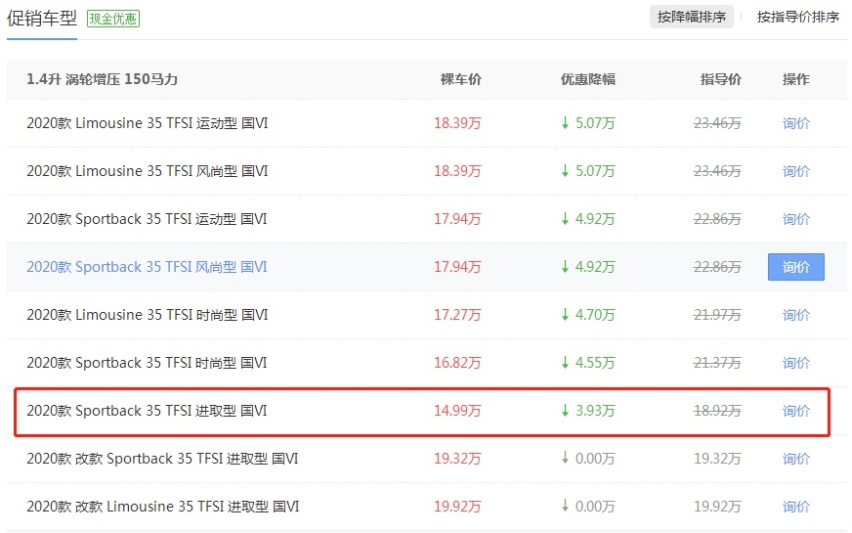Open 2020款 Sportback 35 TFSI 进取型 国VI
The width and height of the screenshot is (852, 533).
(147, 411)
